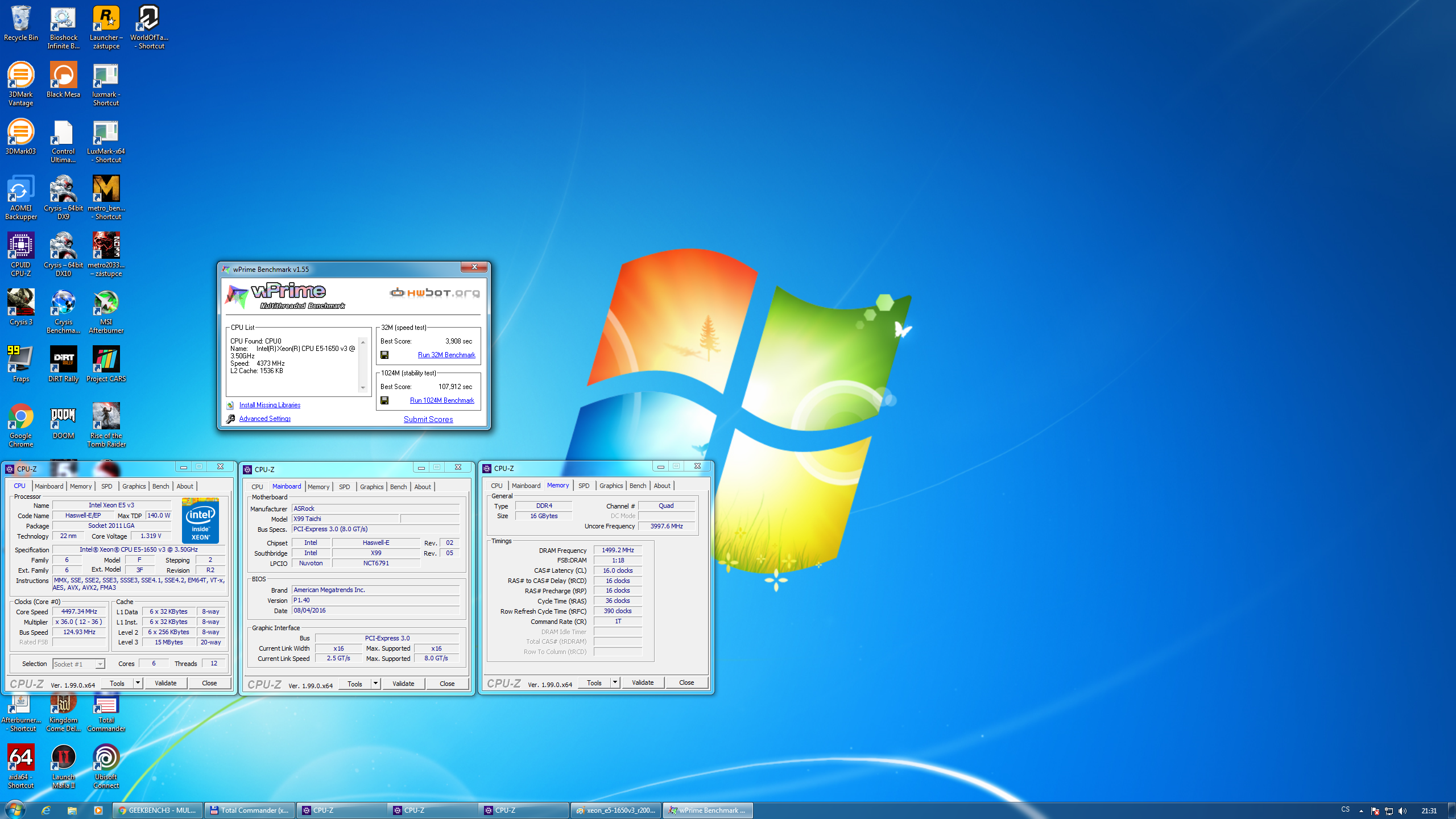Click Tools button in middle CPU-Z window

355,684
